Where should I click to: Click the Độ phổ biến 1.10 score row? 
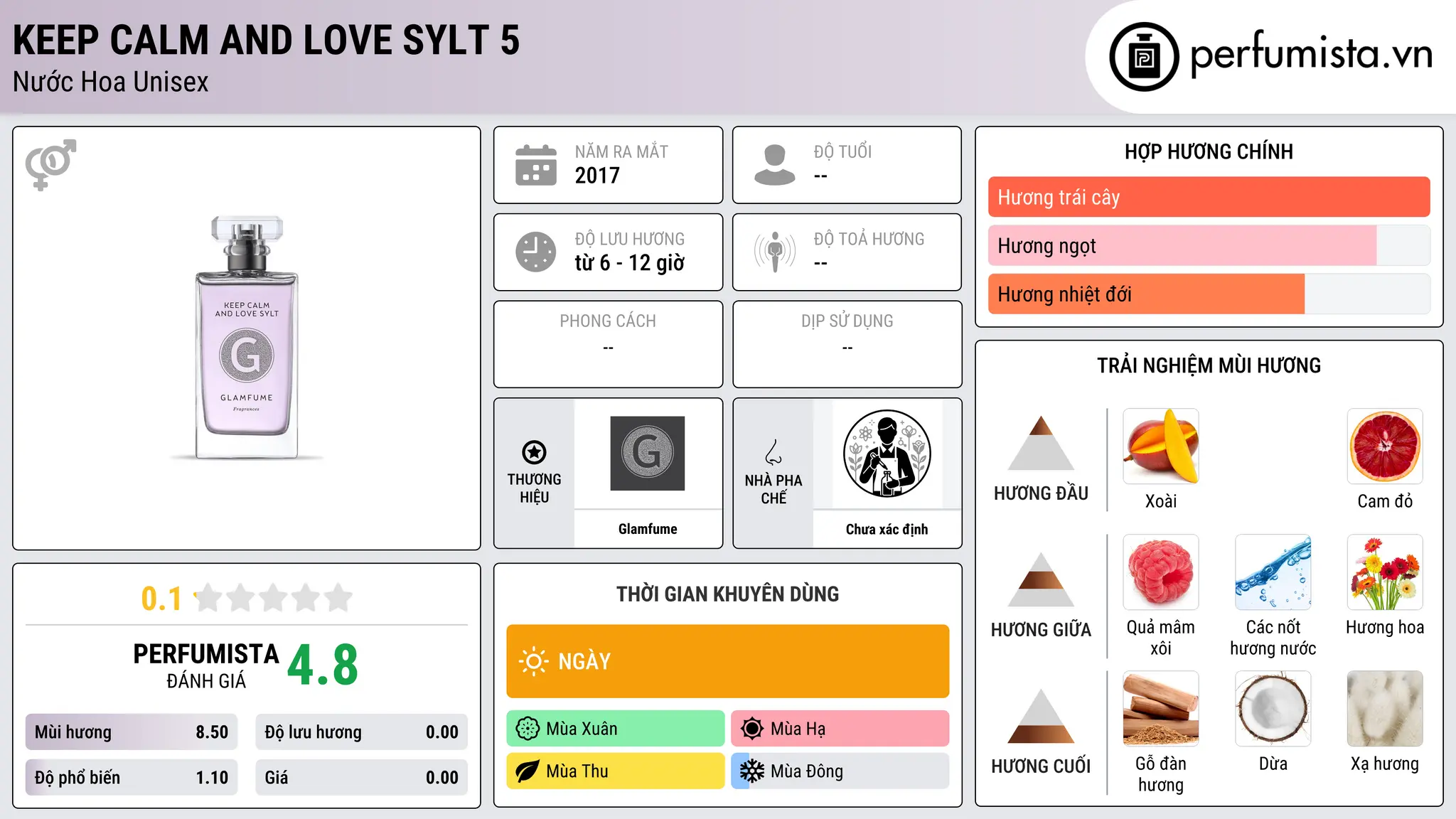click(x=132, y=778)
